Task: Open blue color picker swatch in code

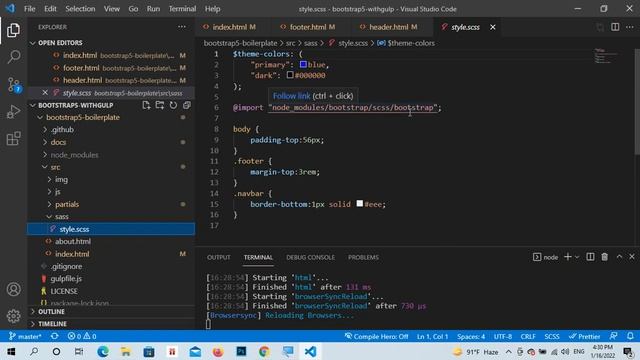Action: point(303,64)
